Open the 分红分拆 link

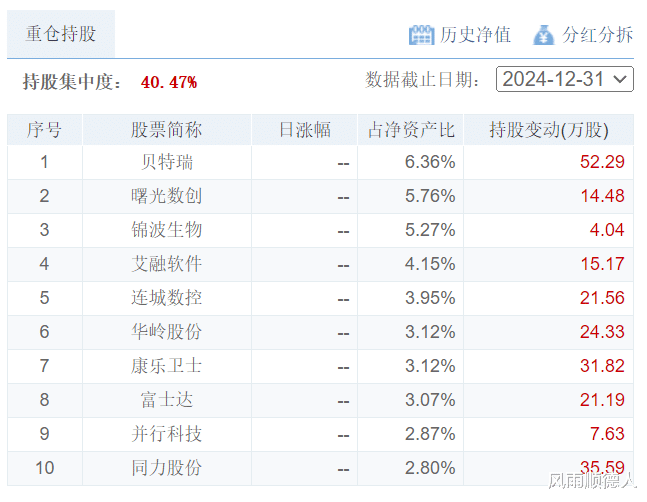[597, 35]
